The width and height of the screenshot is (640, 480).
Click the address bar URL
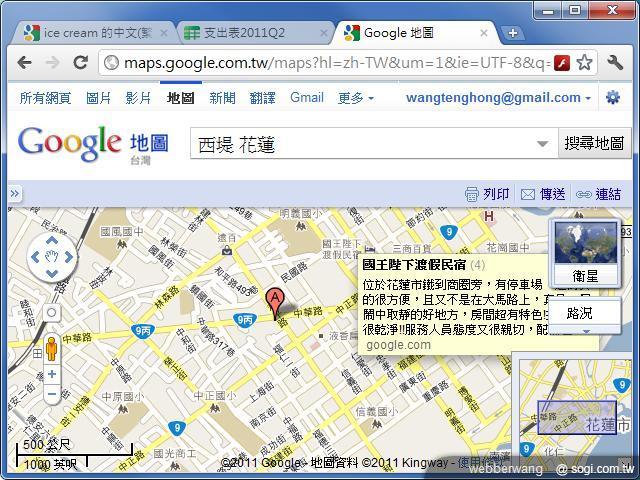tap(337, 63)
